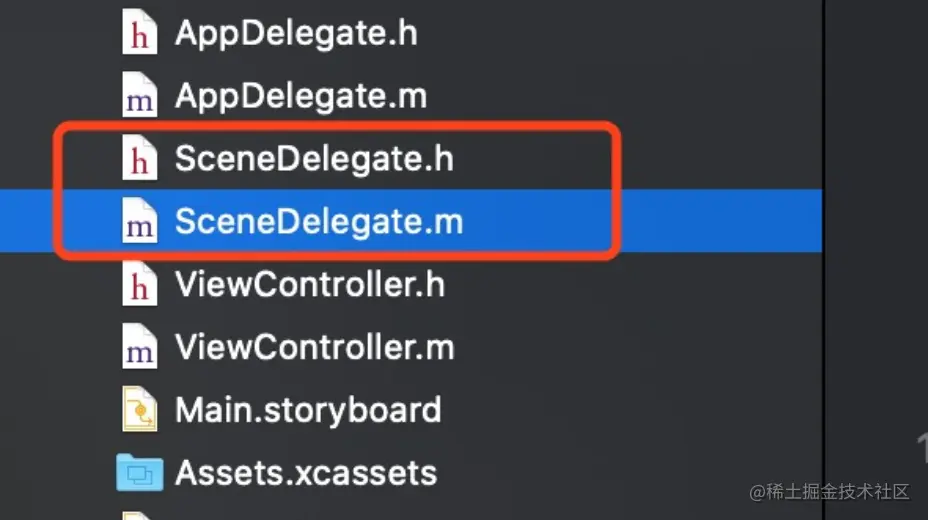Screen dimensions: 928x520
Task: Open the Main.storyboard file name
Action: click(308, 410)
